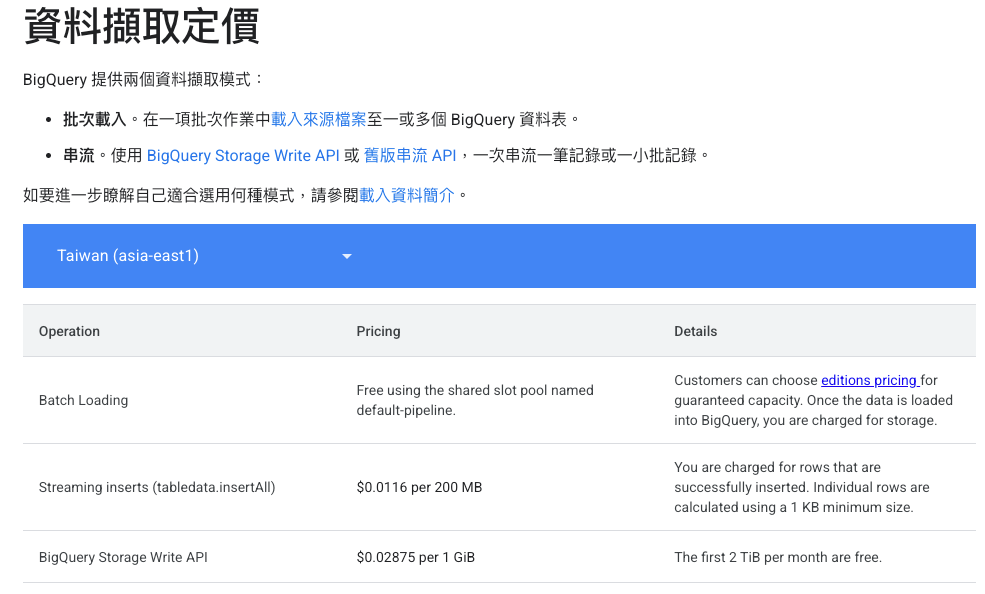Click the Details column header
Screen dimensions: 985x594
pyautogui.click(x=695, y=332)
